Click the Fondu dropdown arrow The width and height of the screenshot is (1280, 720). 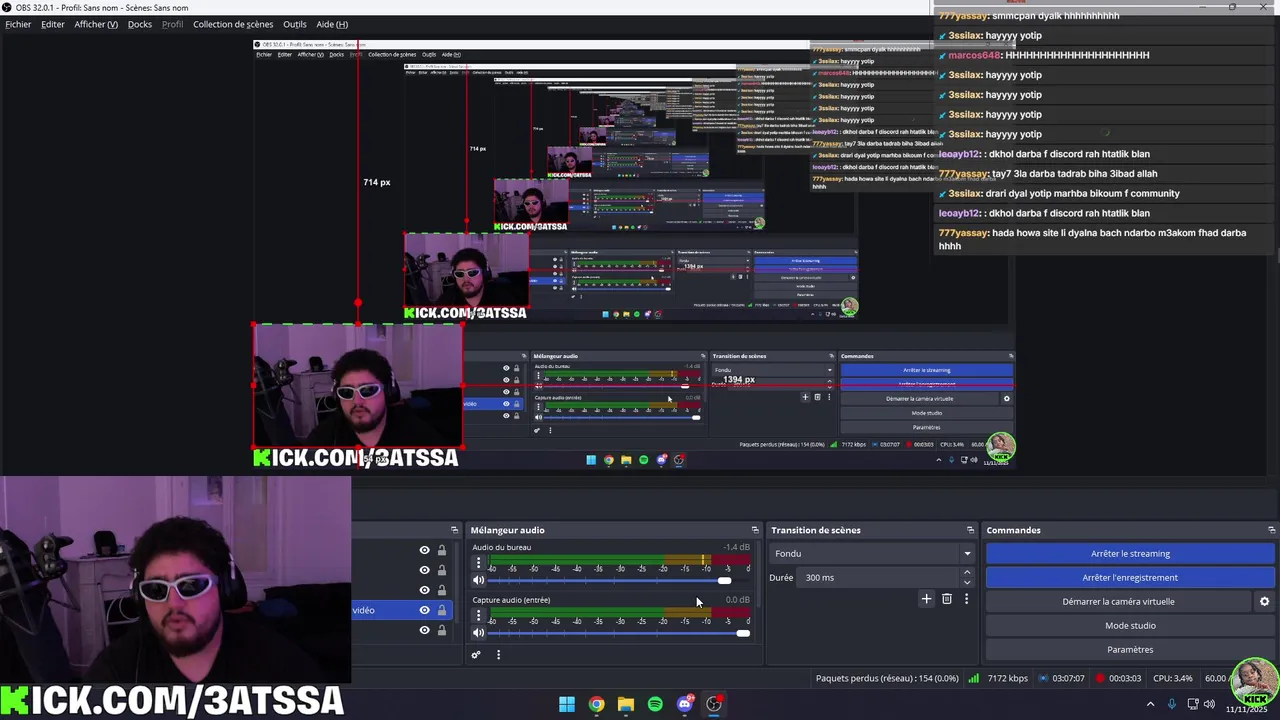tap(966, 553)
